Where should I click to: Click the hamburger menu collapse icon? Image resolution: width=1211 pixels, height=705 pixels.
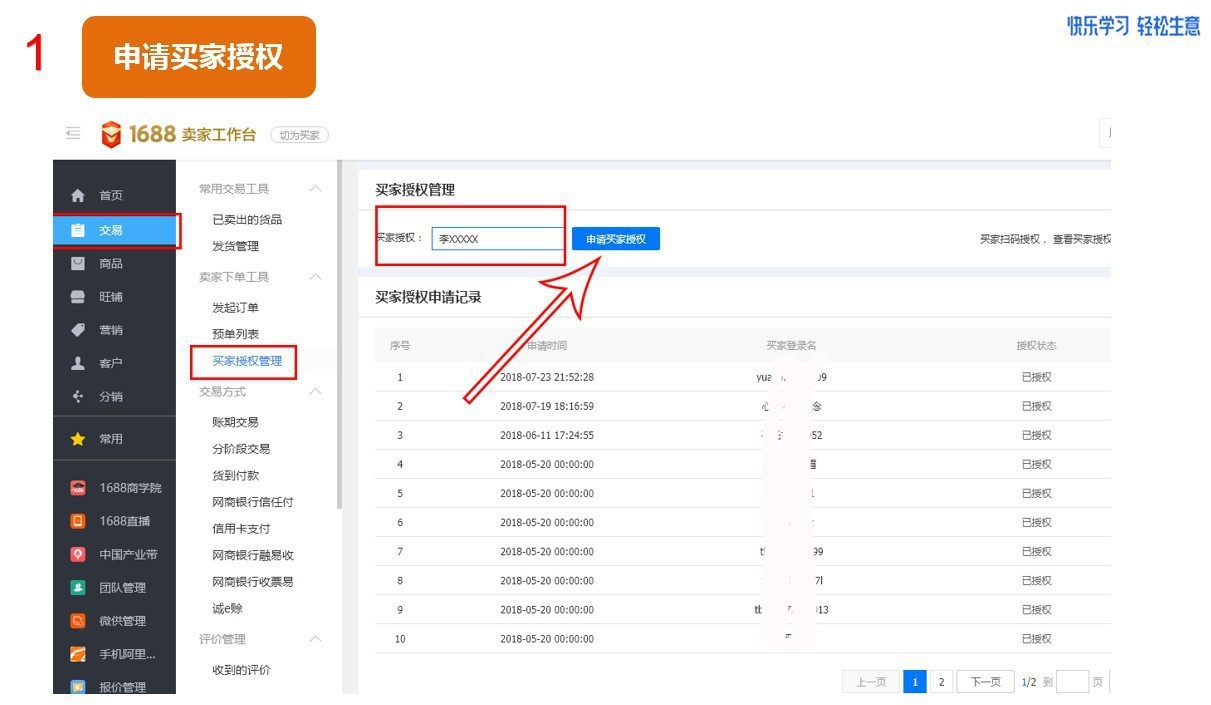click(72, 133)
